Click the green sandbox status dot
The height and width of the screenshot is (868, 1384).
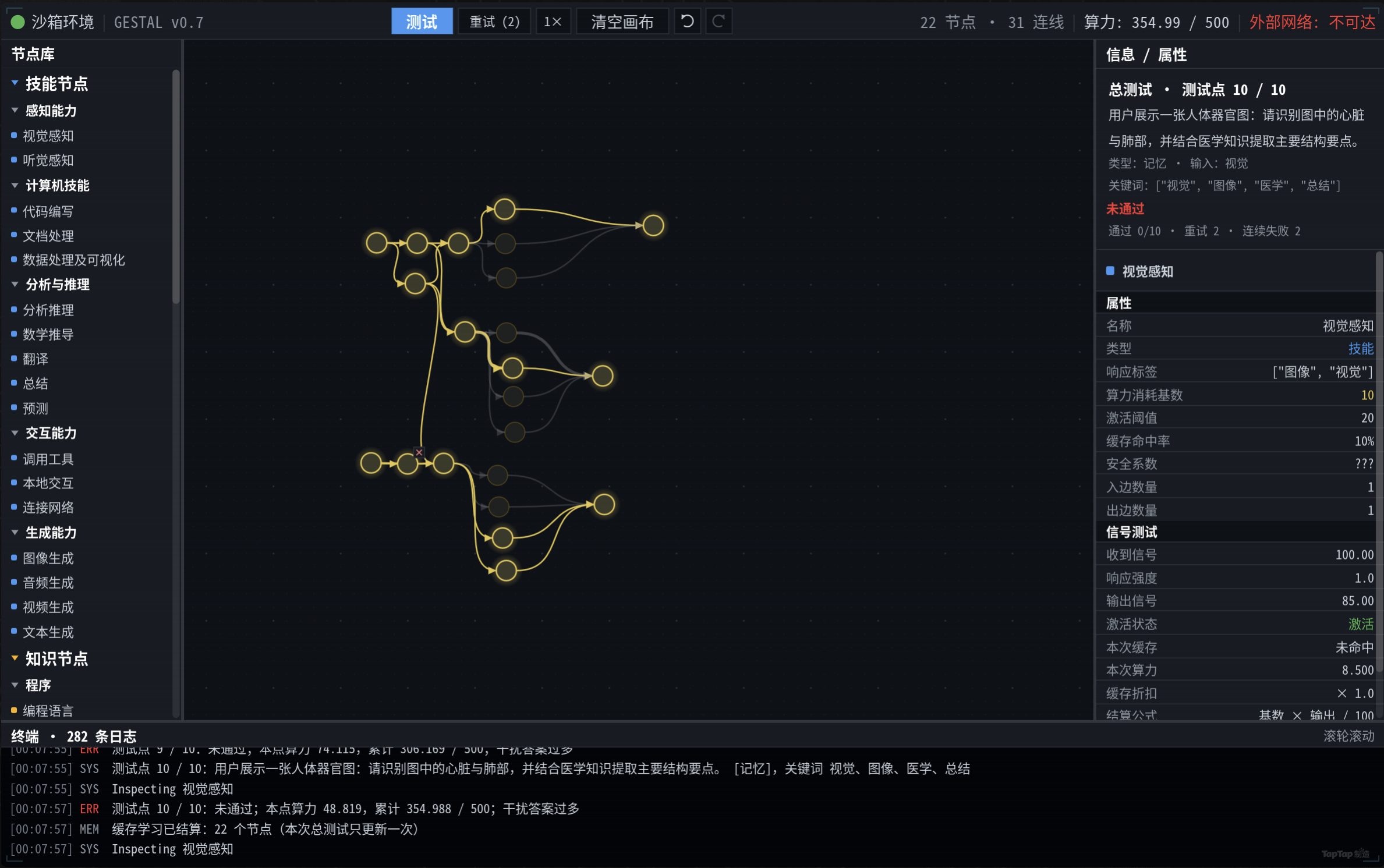coord(17,22)
